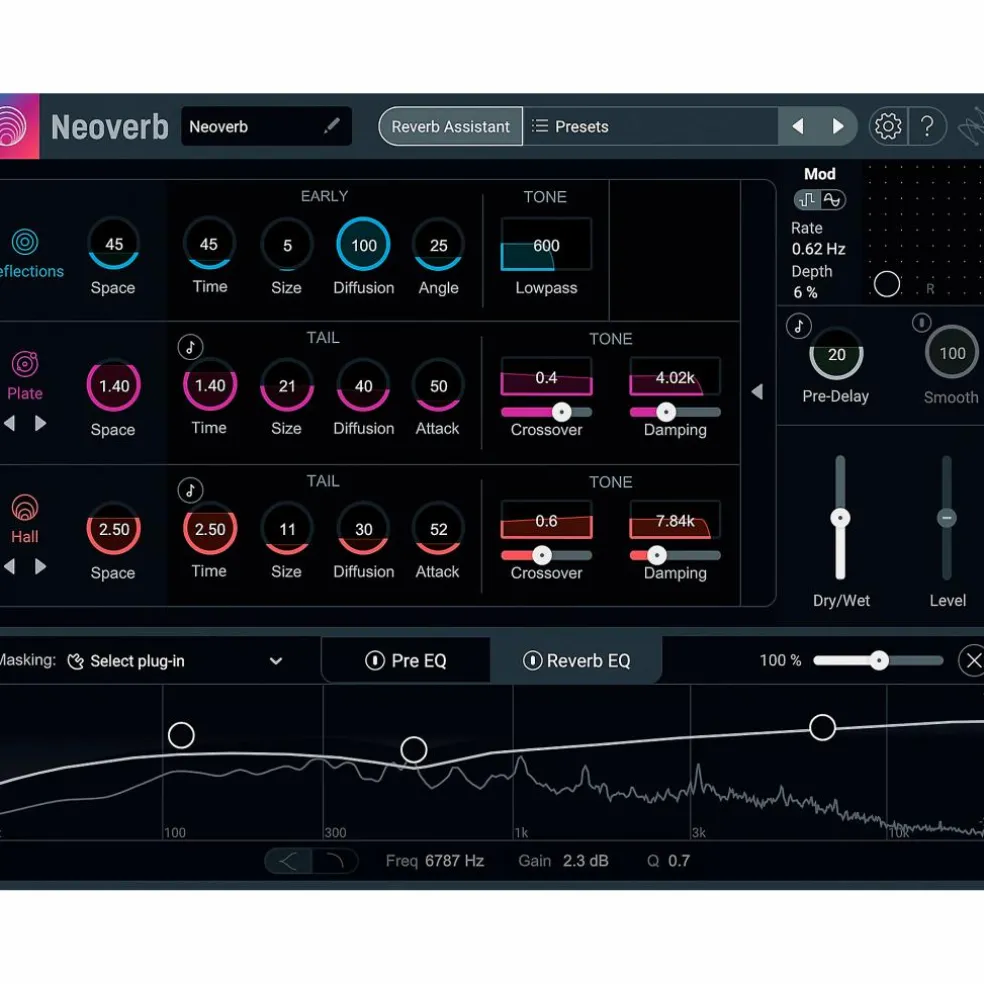Image resolution: width=984 pixels, height=984 pixels.
Task: Select the low shelf filter shape
Action: pyautogui.click(x=288, y=861)
